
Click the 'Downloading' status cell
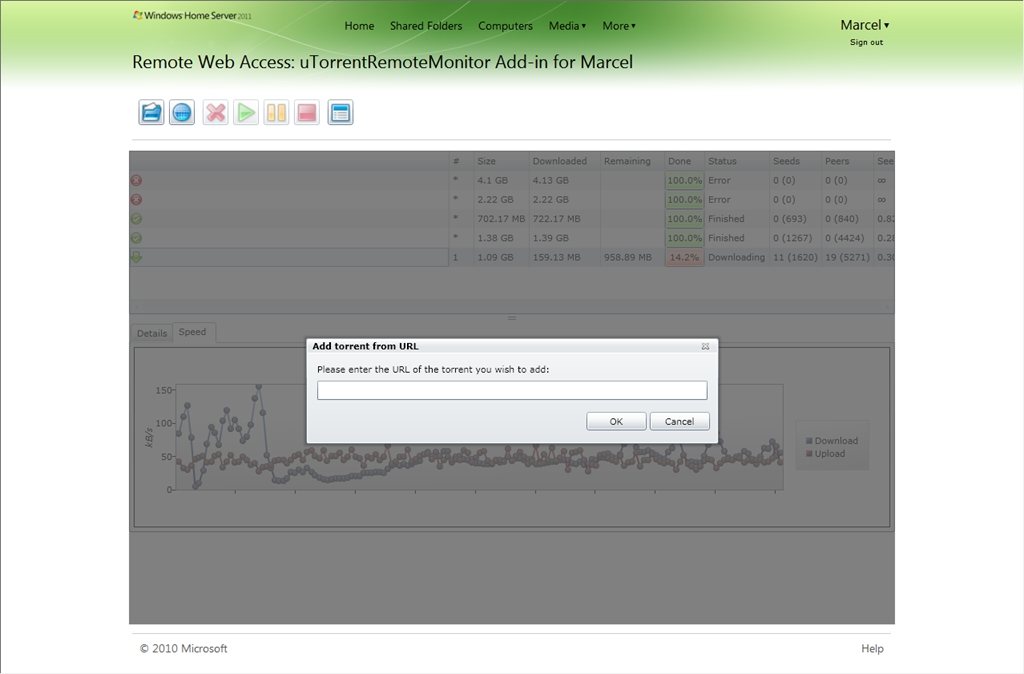point(737,257)
